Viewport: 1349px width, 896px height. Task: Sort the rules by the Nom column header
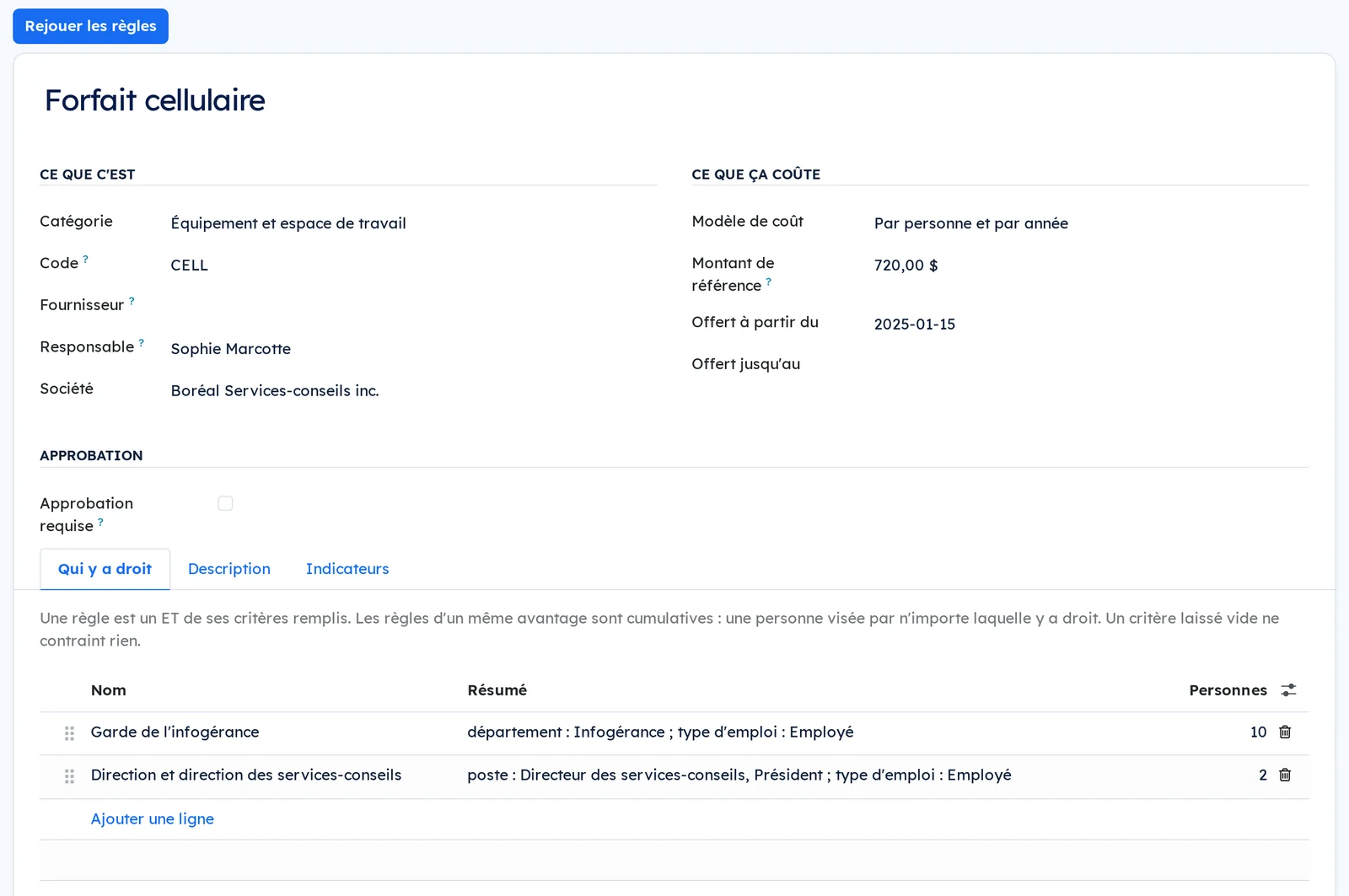[x=109, y=690]
